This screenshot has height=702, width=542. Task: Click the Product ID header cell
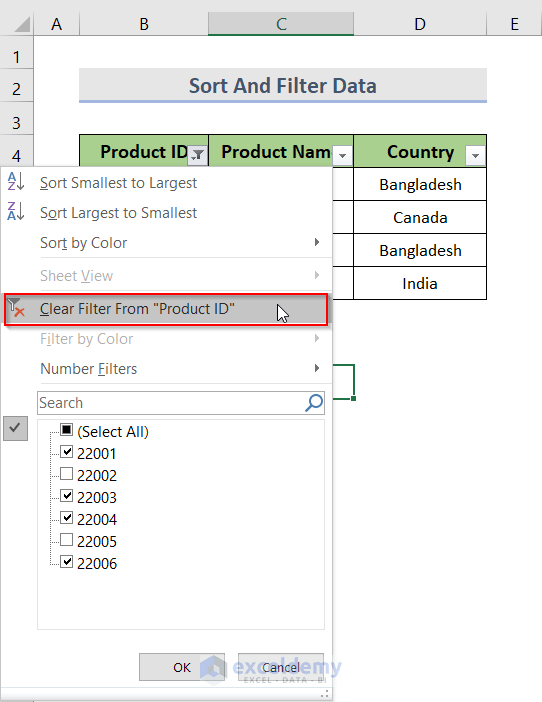144,151
